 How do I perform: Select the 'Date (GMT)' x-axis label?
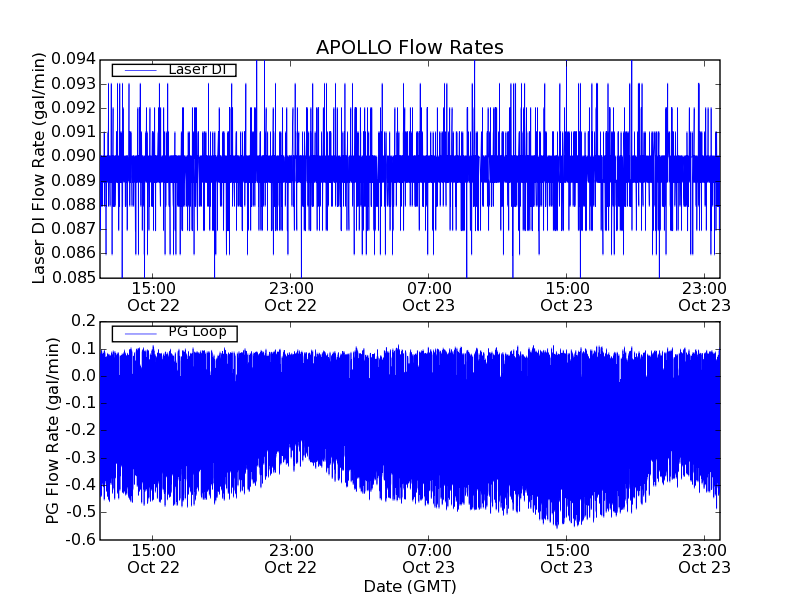pyautogui.click(x=409, y=586)
